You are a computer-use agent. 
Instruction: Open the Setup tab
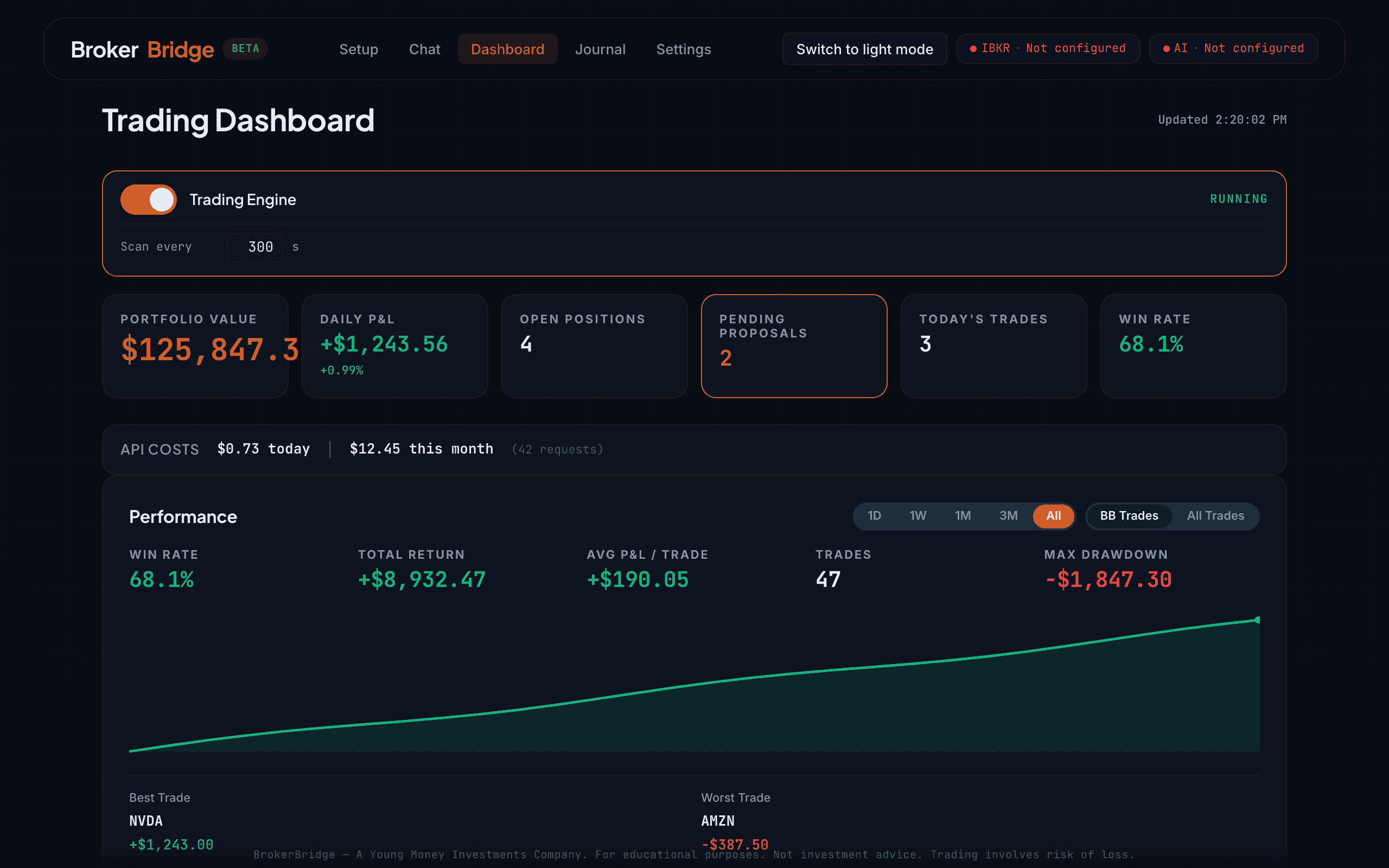pos(359,49)
